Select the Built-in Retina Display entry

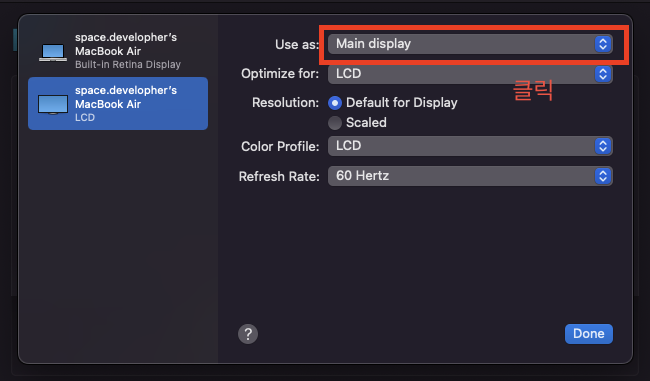click(x=118, y=51)
